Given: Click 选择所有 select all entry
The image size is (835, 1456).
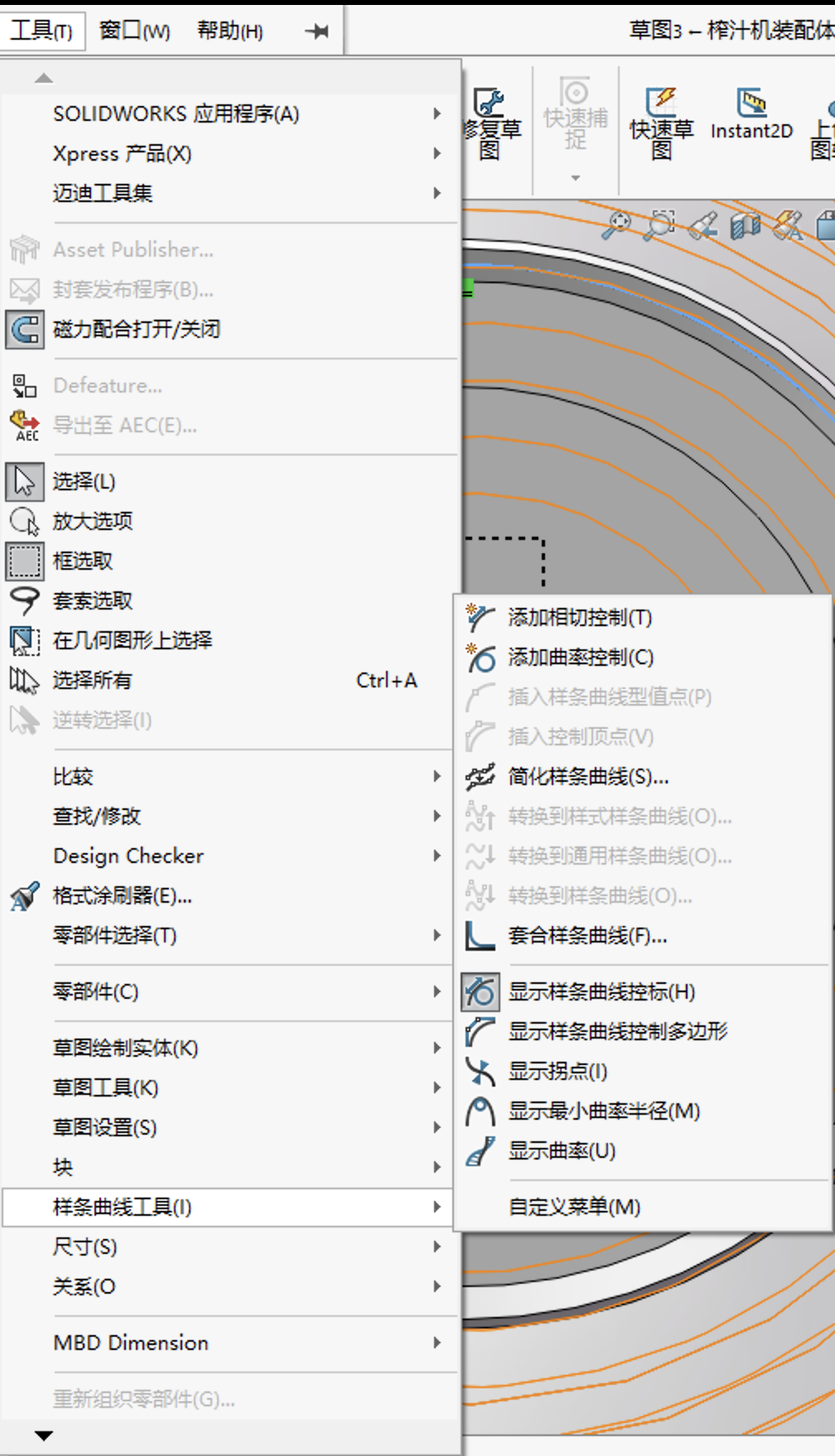Looking at the screenshot, I should coord(230,680).
